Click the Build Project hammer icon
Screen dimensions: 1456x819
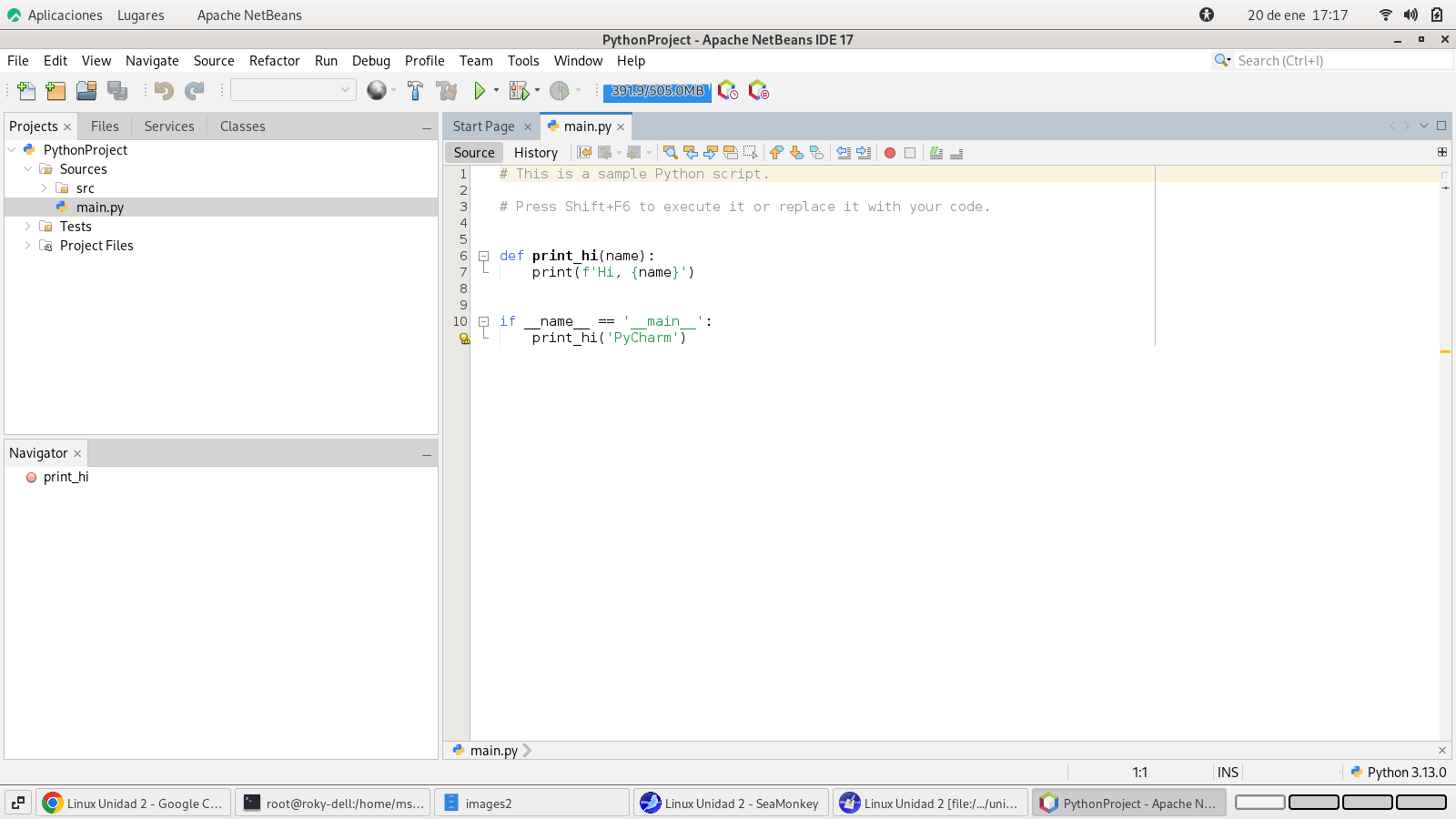[x=415, y=90]
